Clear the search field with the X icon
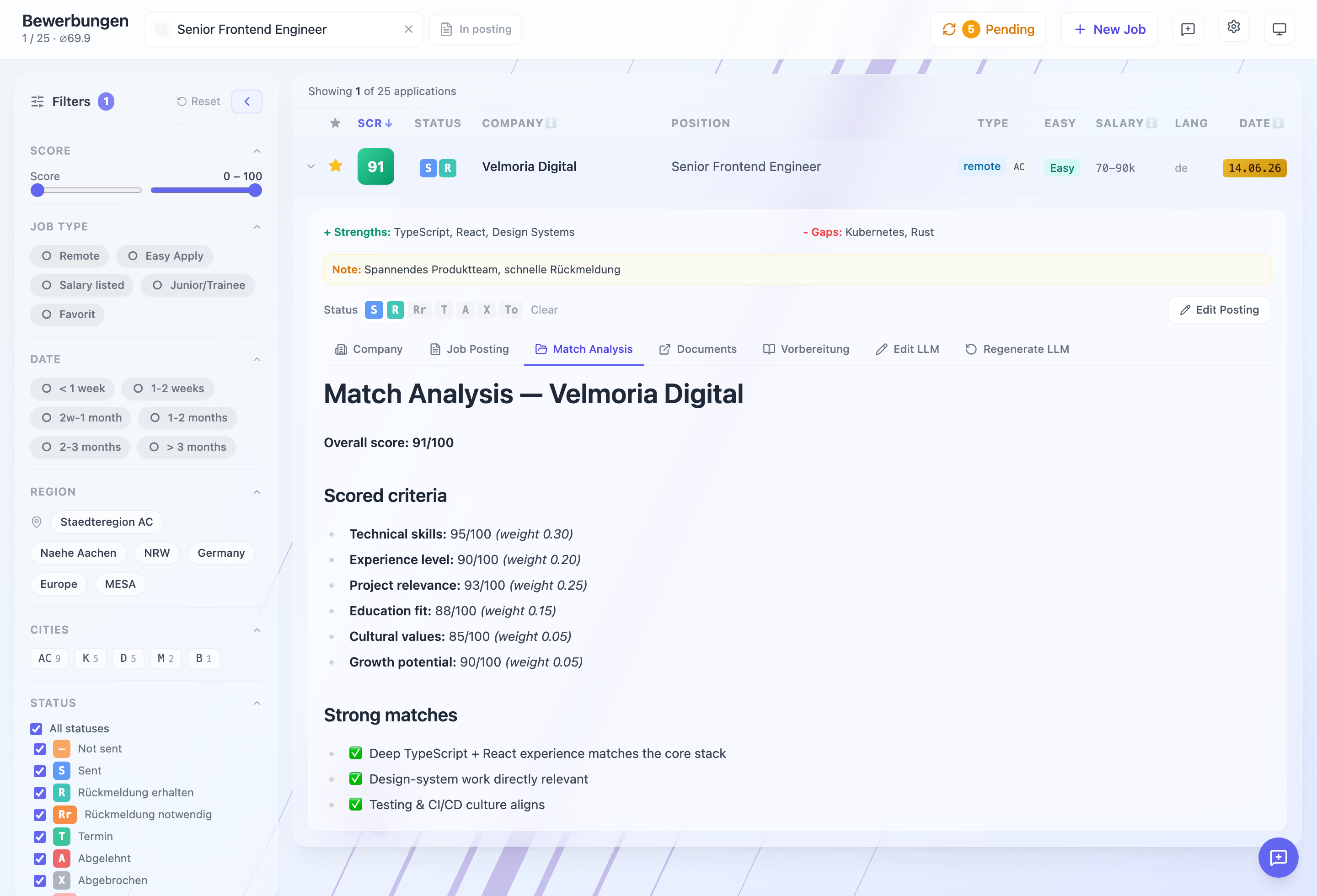The image size is (1317, 896). pos(408,29)
